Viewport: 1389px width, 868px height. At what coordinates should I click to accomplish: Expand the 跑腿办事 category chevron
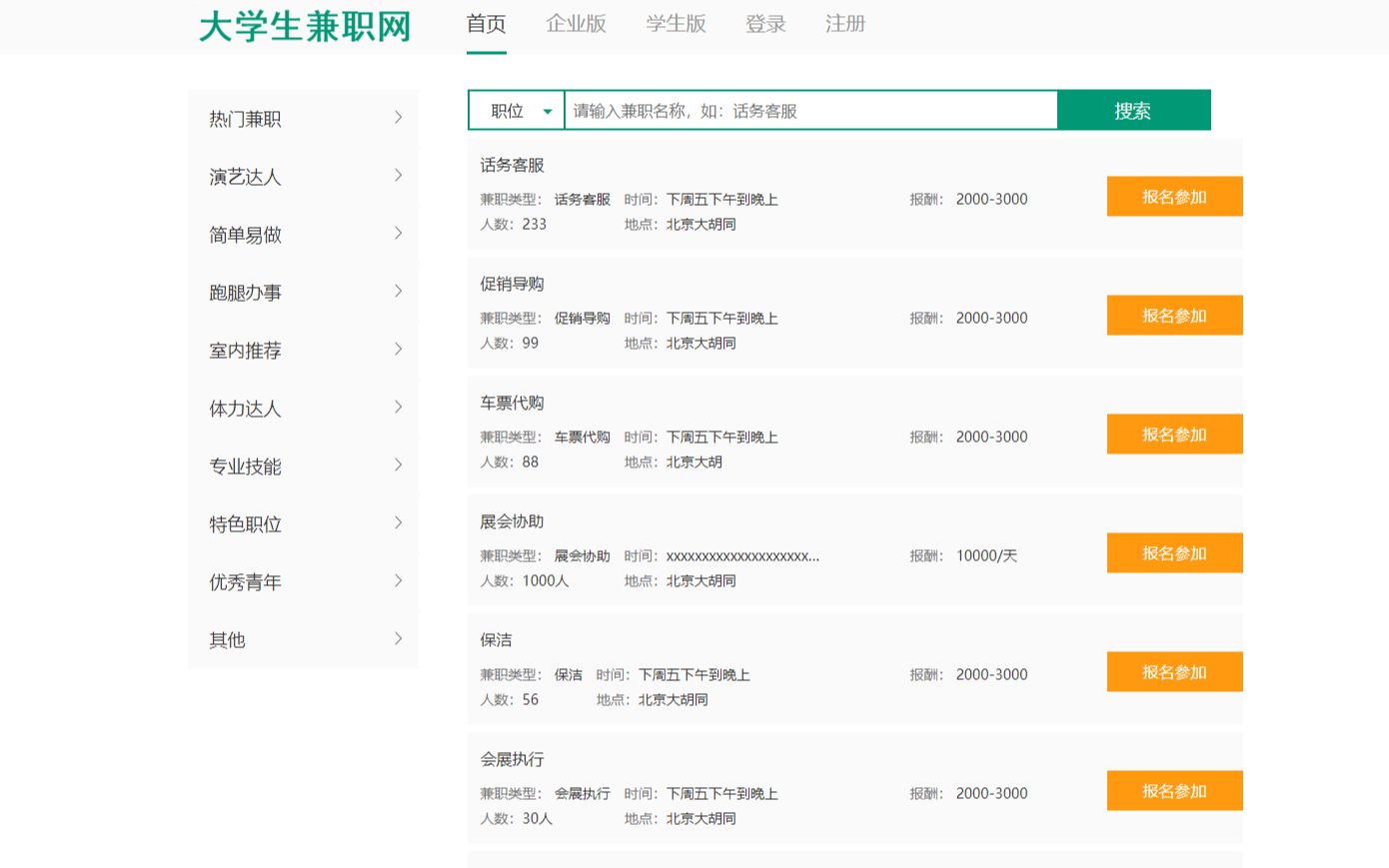pyautogui.click(x=398, y=292)
